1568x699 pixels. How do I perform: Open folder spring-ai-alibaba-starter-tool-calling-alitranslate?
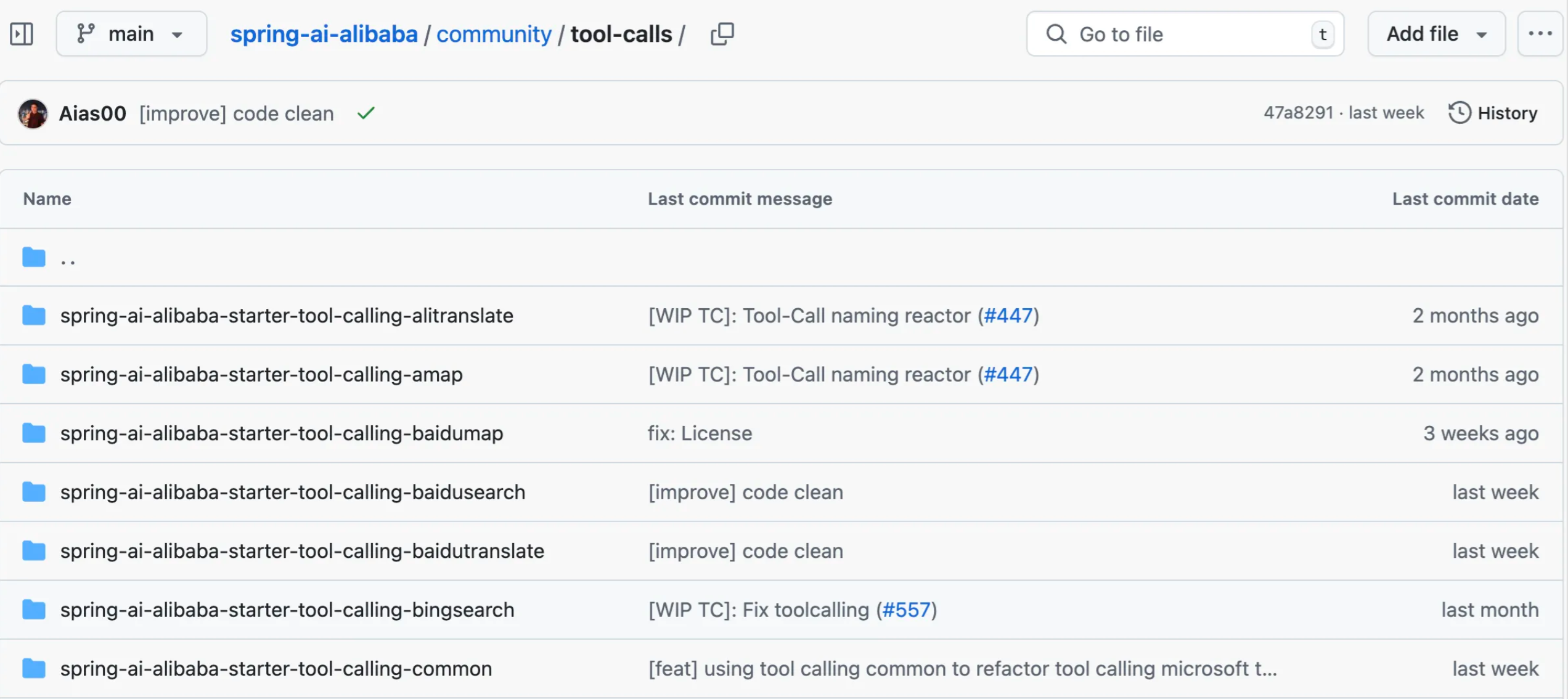287,316
